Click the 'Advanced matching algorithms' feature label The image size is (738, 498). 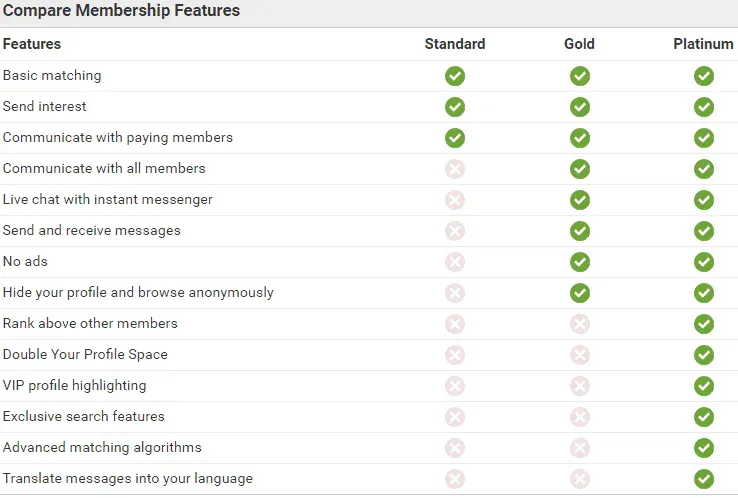click(102, 448)
